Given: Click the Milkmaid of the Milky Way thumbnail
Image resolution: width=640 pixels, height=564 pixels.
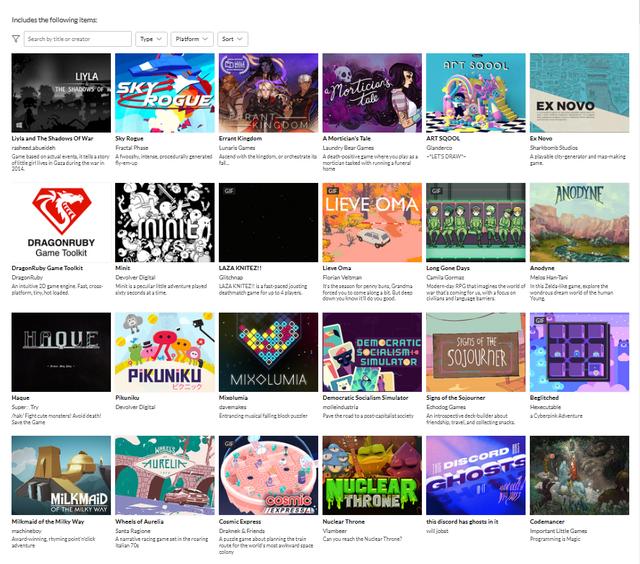Looking at the screenshot, I should click(x=60, y=475).
